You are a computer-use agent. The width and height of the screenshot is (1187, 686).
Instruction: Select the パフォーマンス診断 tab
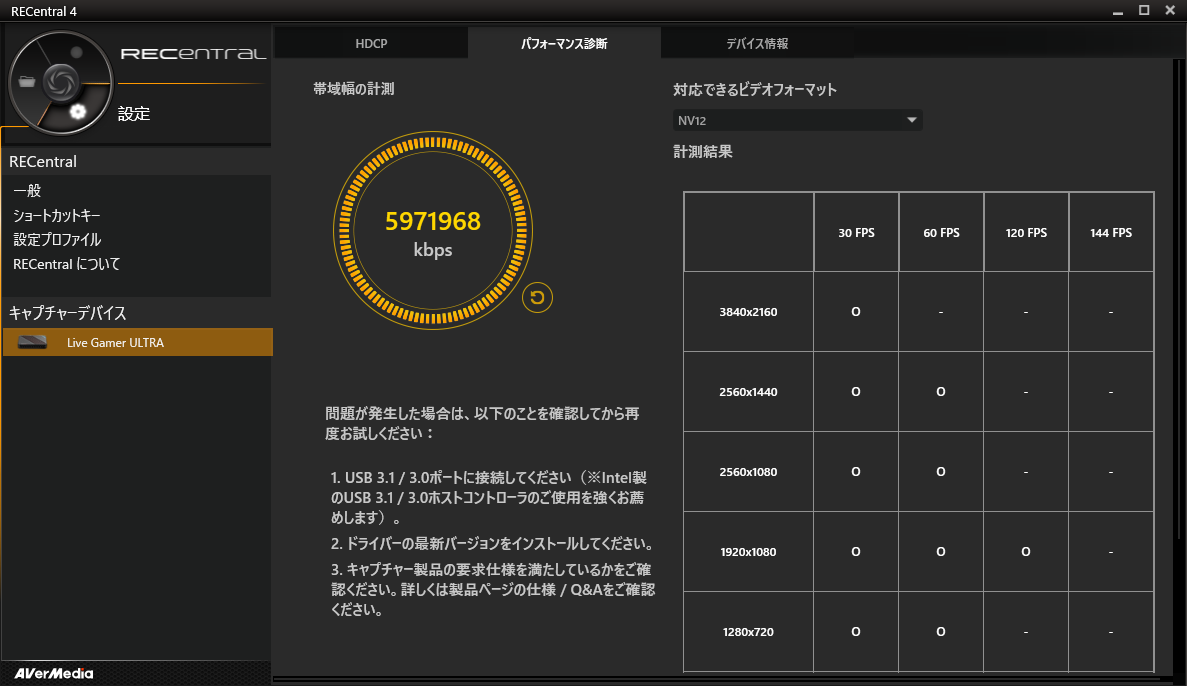(564, 43)
